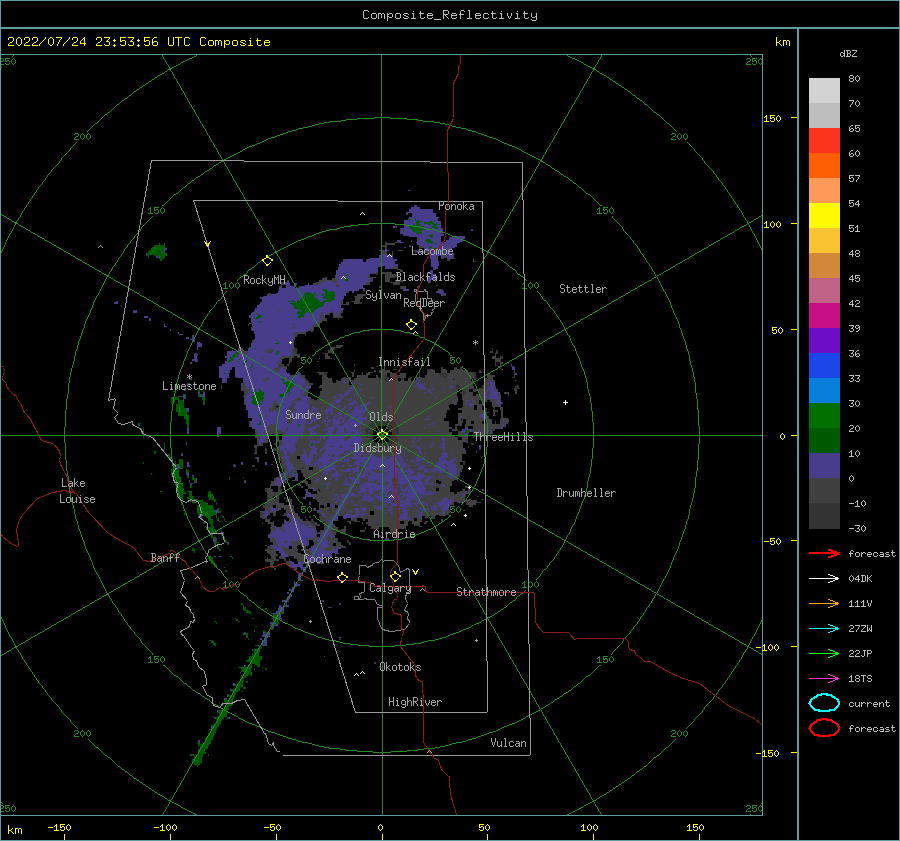
Task: Click the red forecast ellipse legend icon
Action: pyautogui.click(x=824, y=727)
